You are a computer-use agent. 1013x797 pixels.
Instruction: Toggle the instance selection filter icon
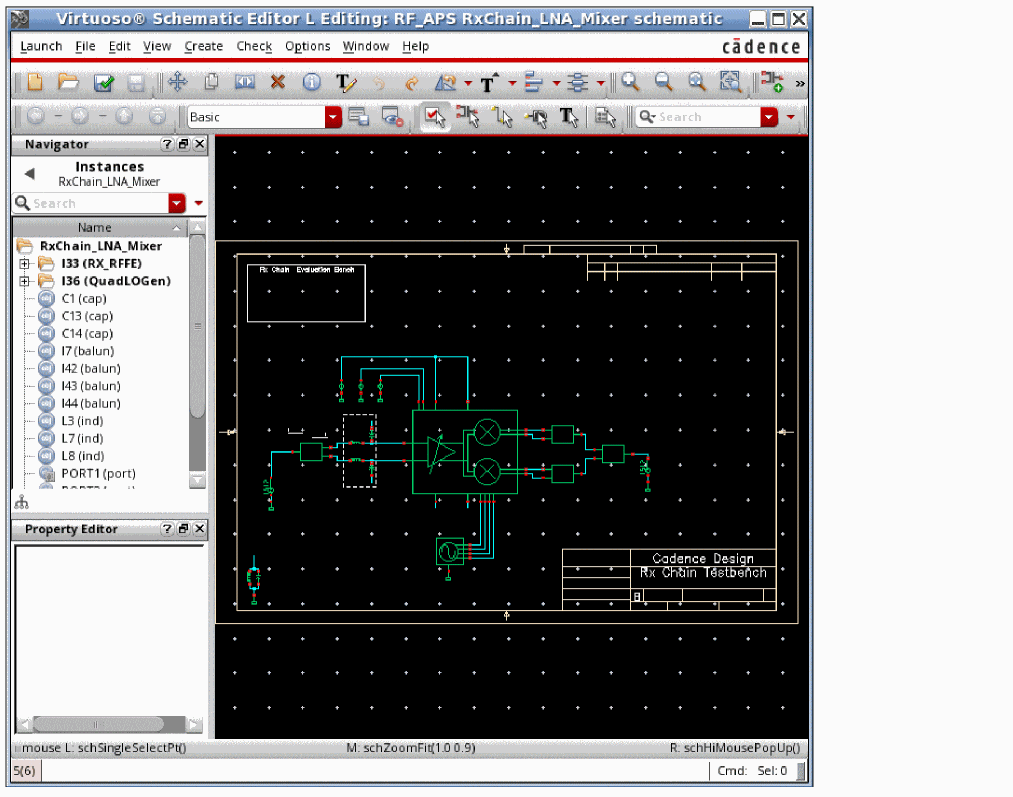click(467, 117)
